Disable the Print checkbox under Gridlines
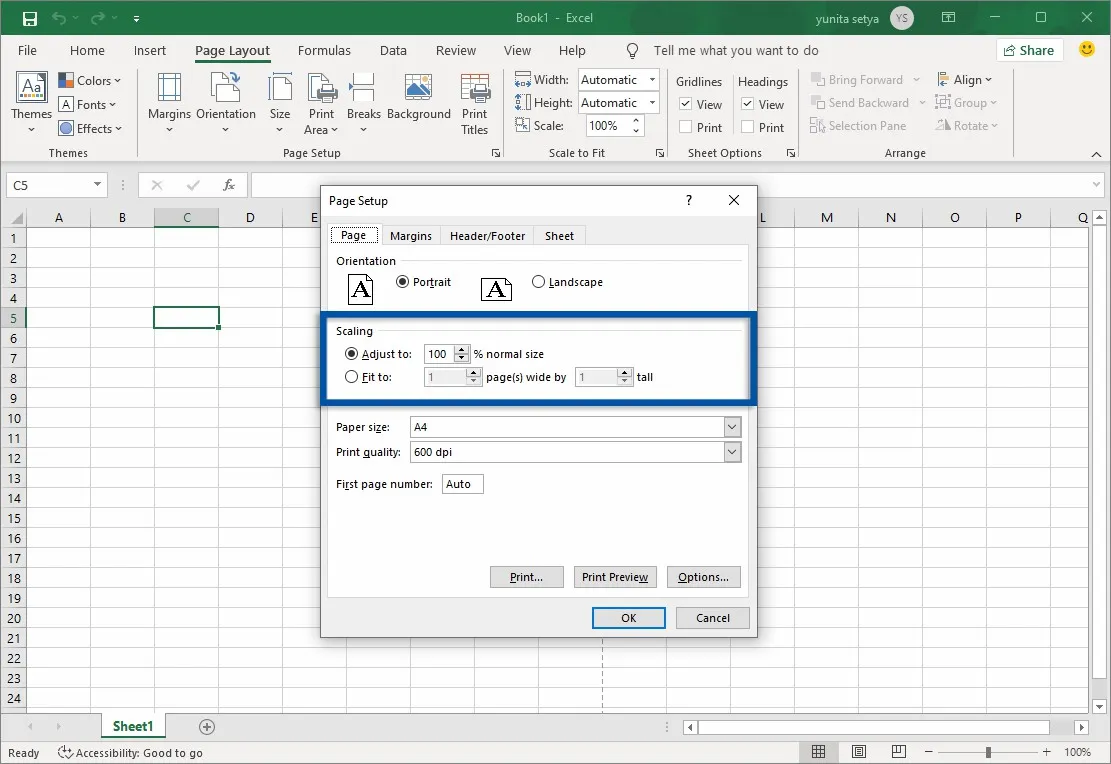This screenshot has width=1111, height=764. pyautogui.click(x=686, y=127)
